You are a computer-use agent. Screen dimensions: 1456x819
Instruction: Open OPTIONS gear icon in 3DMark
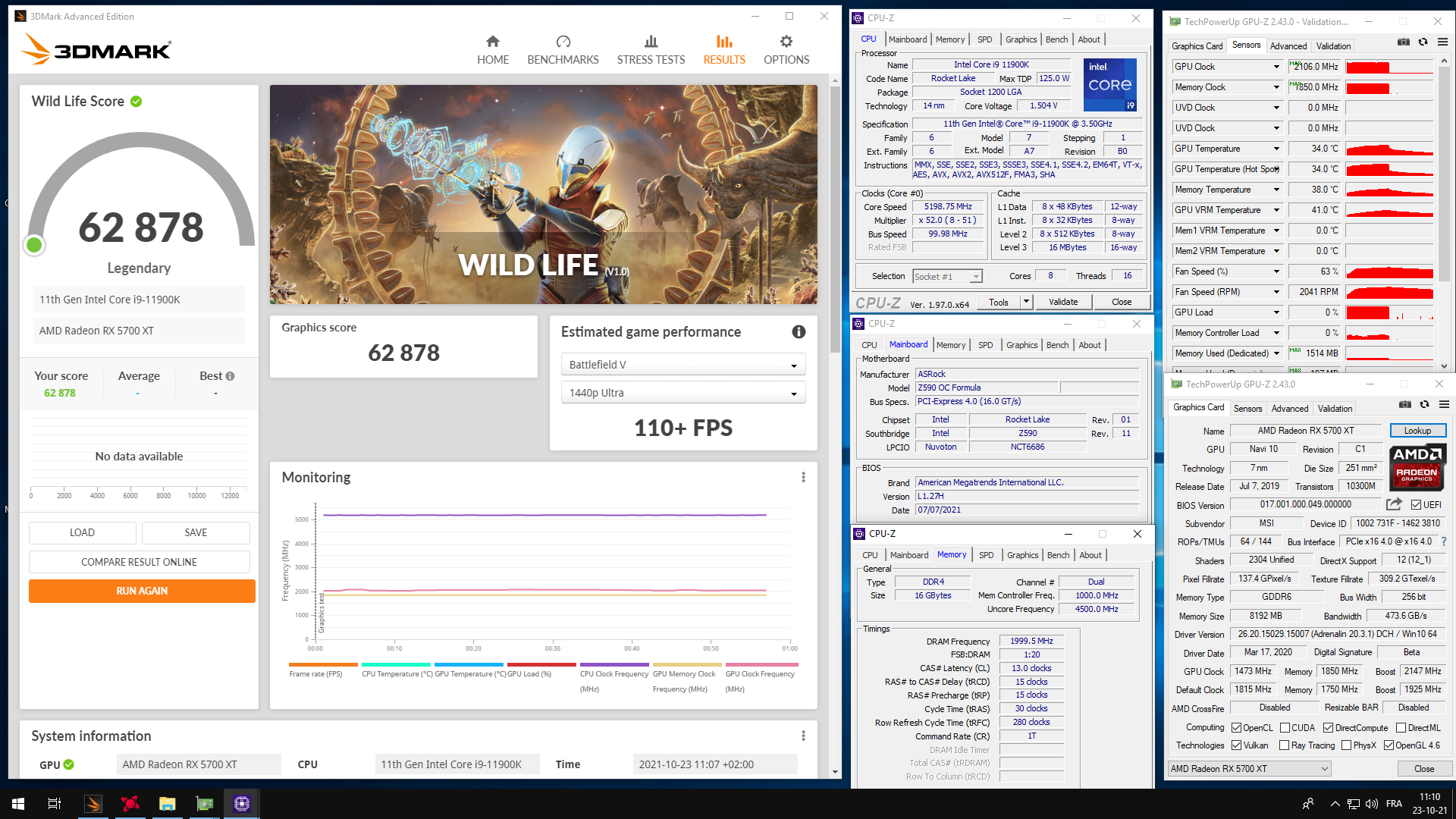point(786,42)
